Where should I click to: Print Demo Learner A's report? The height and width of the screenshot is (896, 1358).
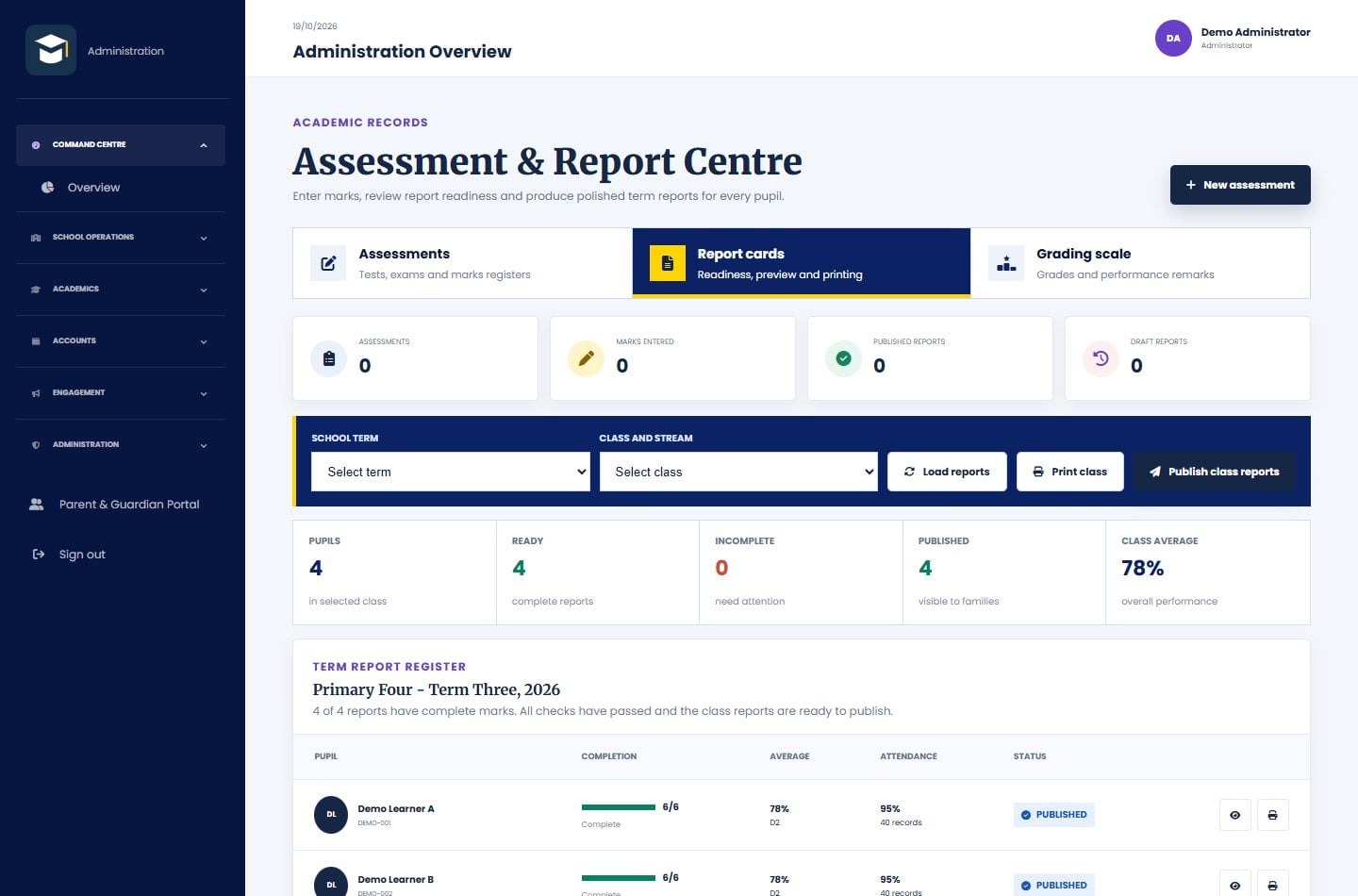[1272, 815]
